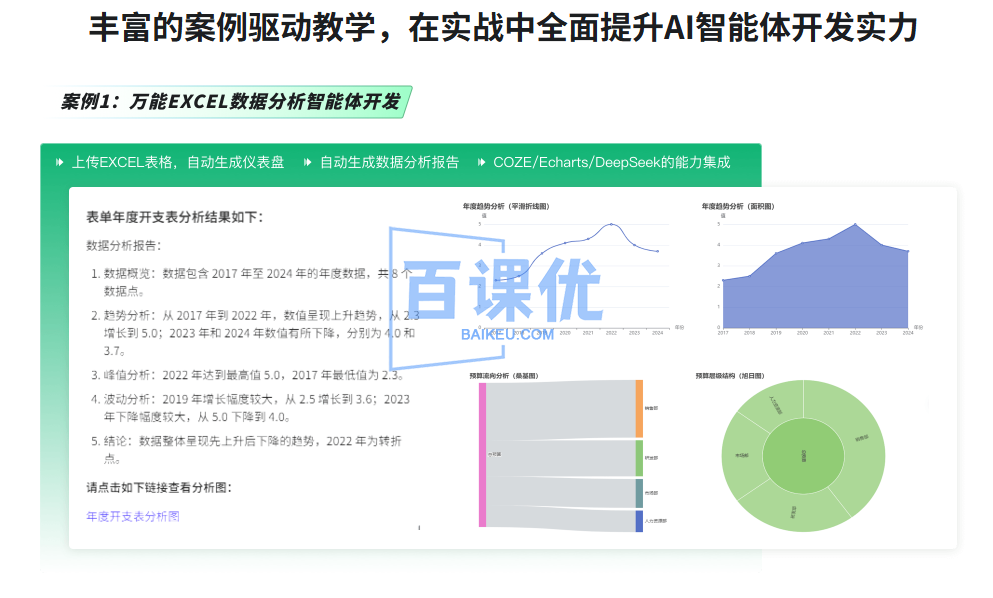Click report item 3 峰值分析
Image resolution: width=993 pixels, height=598 pixels.
(x=248, y=375)
